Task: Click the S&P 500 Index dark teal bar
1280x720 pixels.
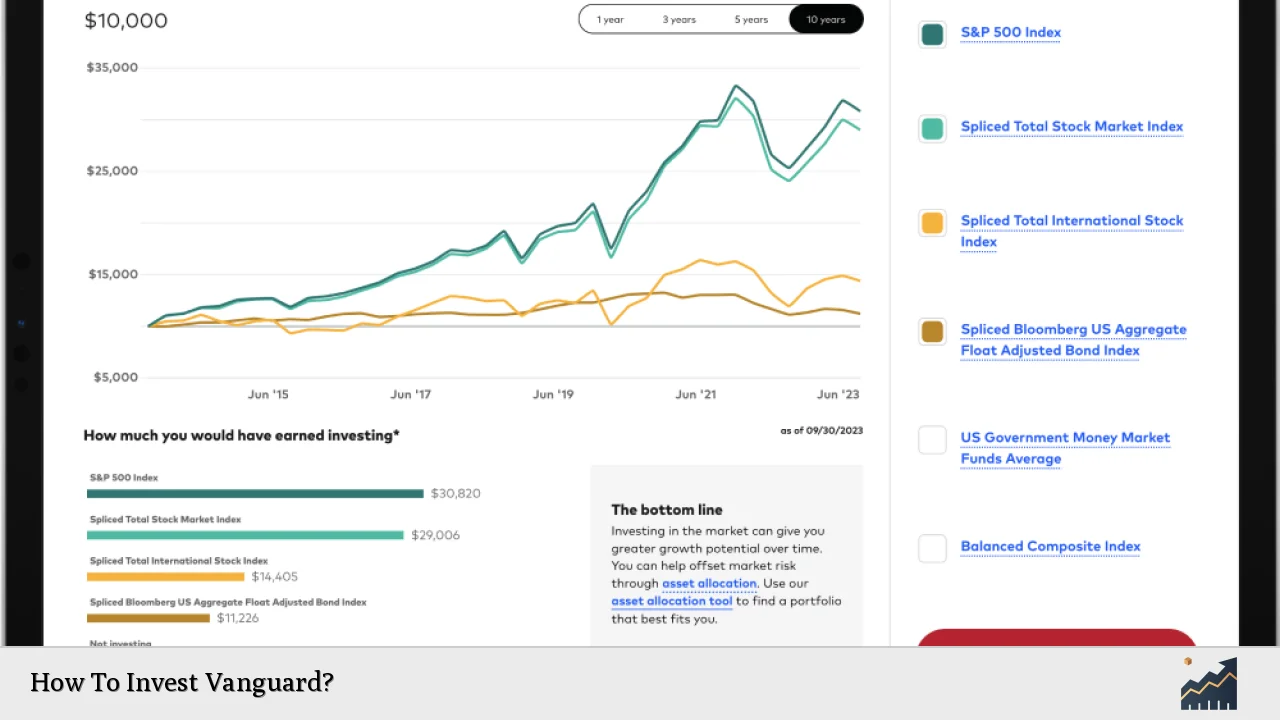Action: [255, 493]
